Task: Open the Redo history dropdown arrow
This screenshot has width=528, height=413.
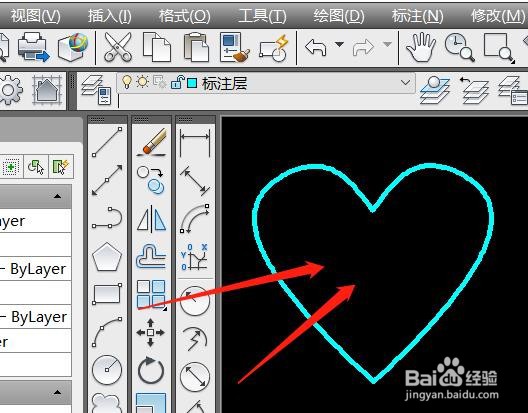Action: point(387,44)
